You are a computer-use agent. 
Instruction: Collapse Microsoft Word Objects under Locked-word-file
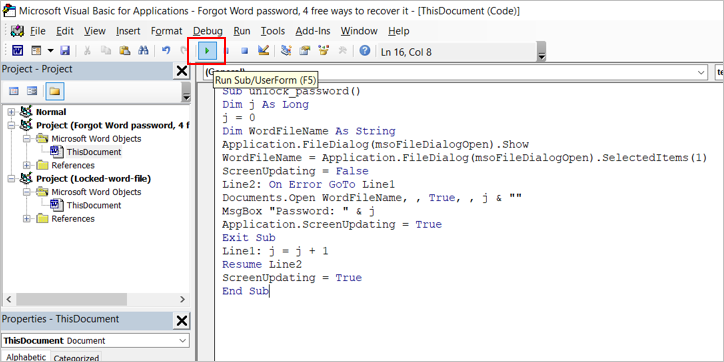point(27,192)
